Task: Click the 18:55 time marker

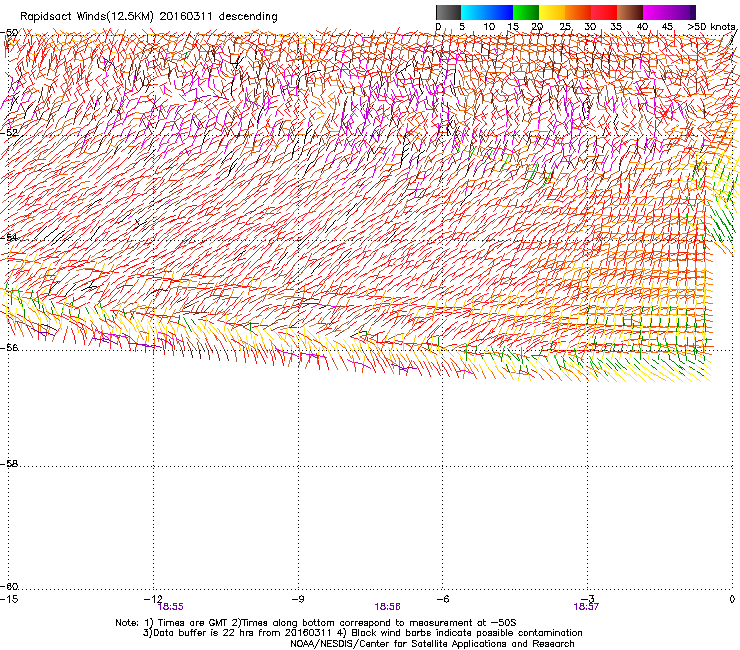Action: (170, 607)
